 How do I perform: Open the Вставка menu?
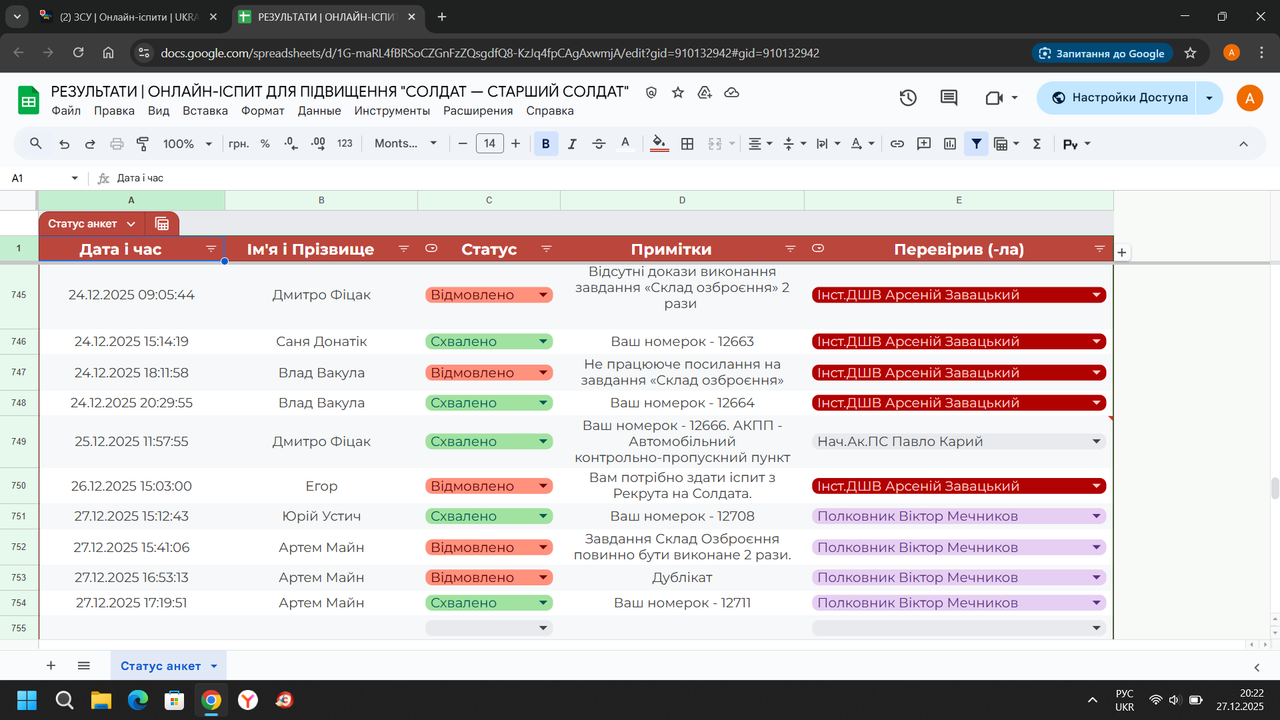[x=205, y=111]
